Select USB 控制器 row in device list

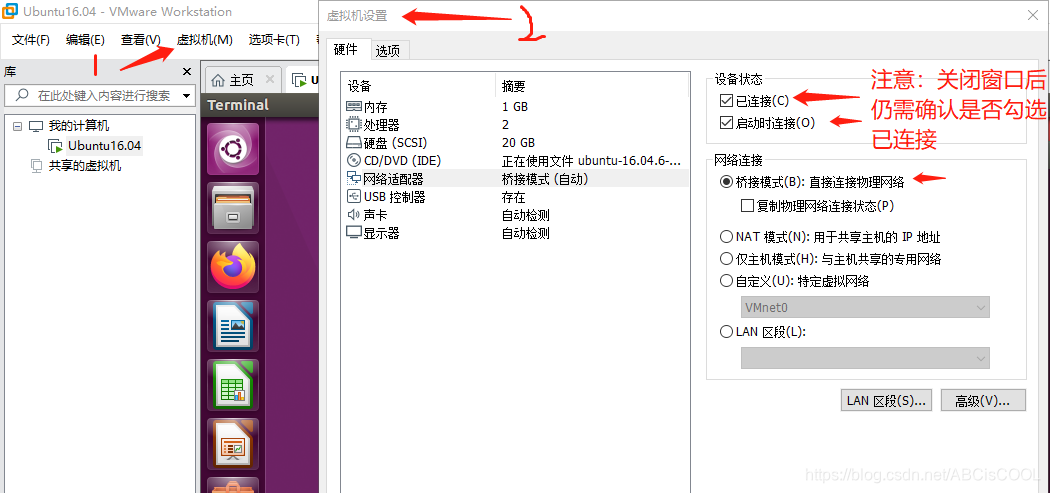514,197
